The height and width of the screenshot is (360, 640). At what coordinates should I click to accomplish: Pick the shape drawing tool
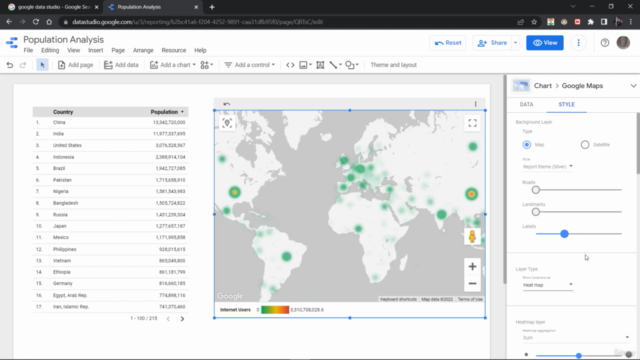(351, 65)
